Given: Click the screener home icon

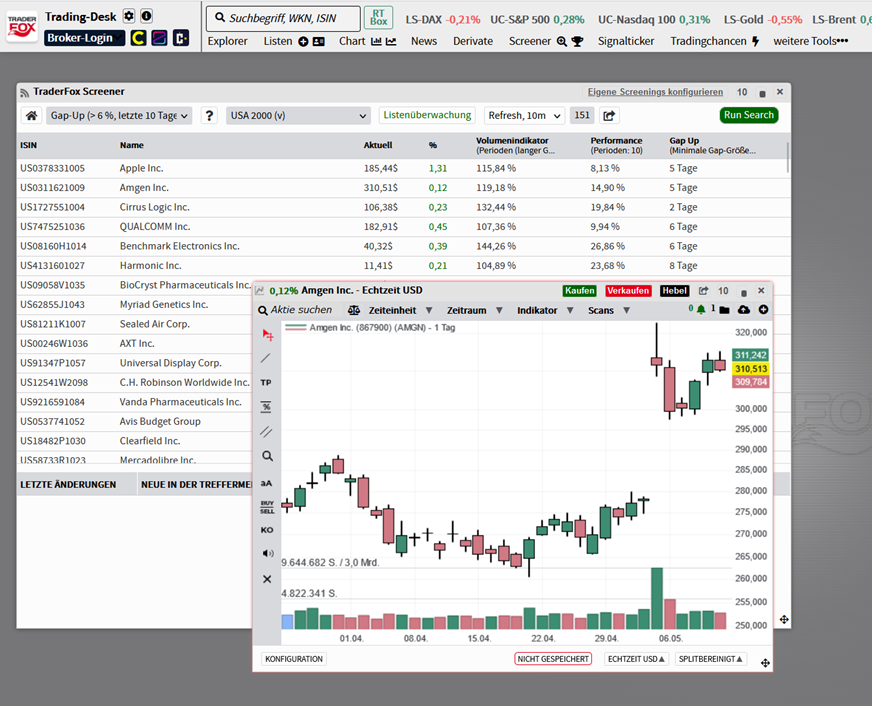Looking at the screenshot, I should (32, 116).
